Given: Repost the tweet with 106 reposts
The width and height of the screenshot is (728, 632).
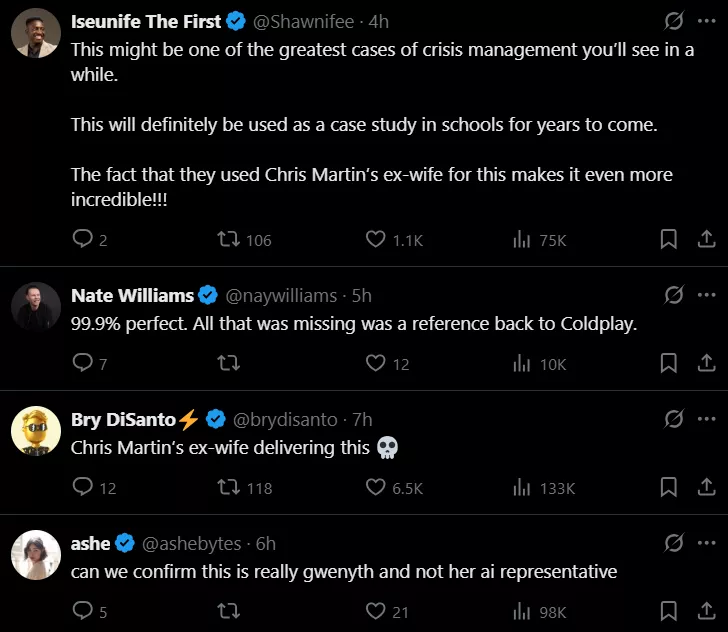Looking at the screenshot, I should [x=228, y=240].
